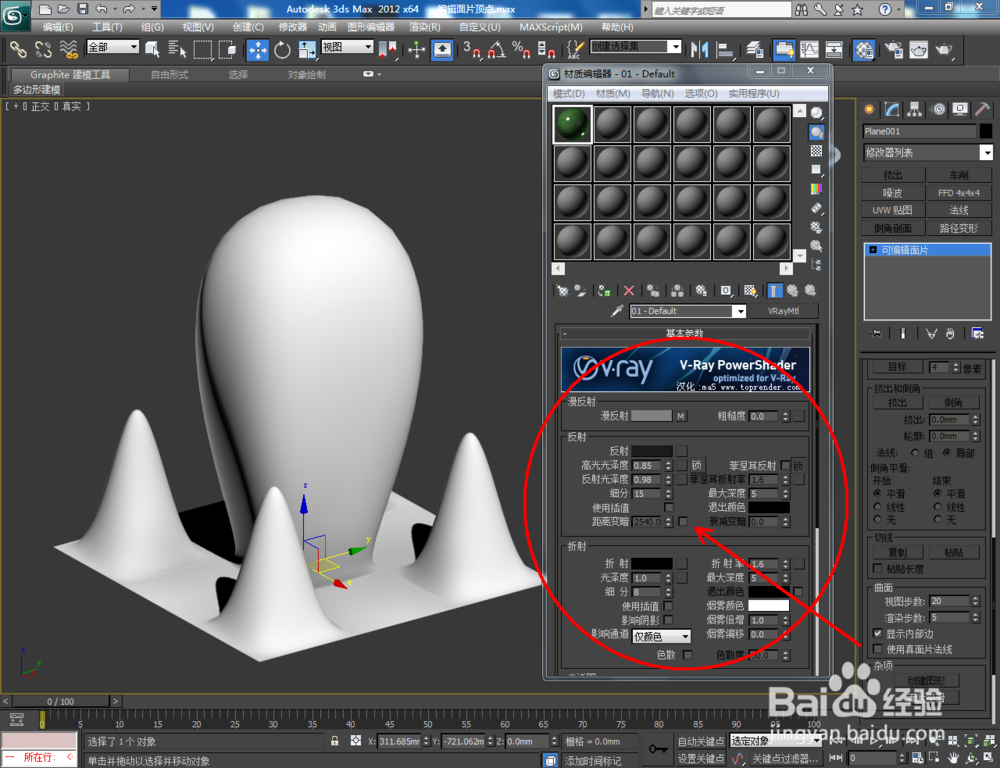This screenshot has height=768, width=1000.
Task: Open the 渲染(R) menu
Action: pos(425,27)
